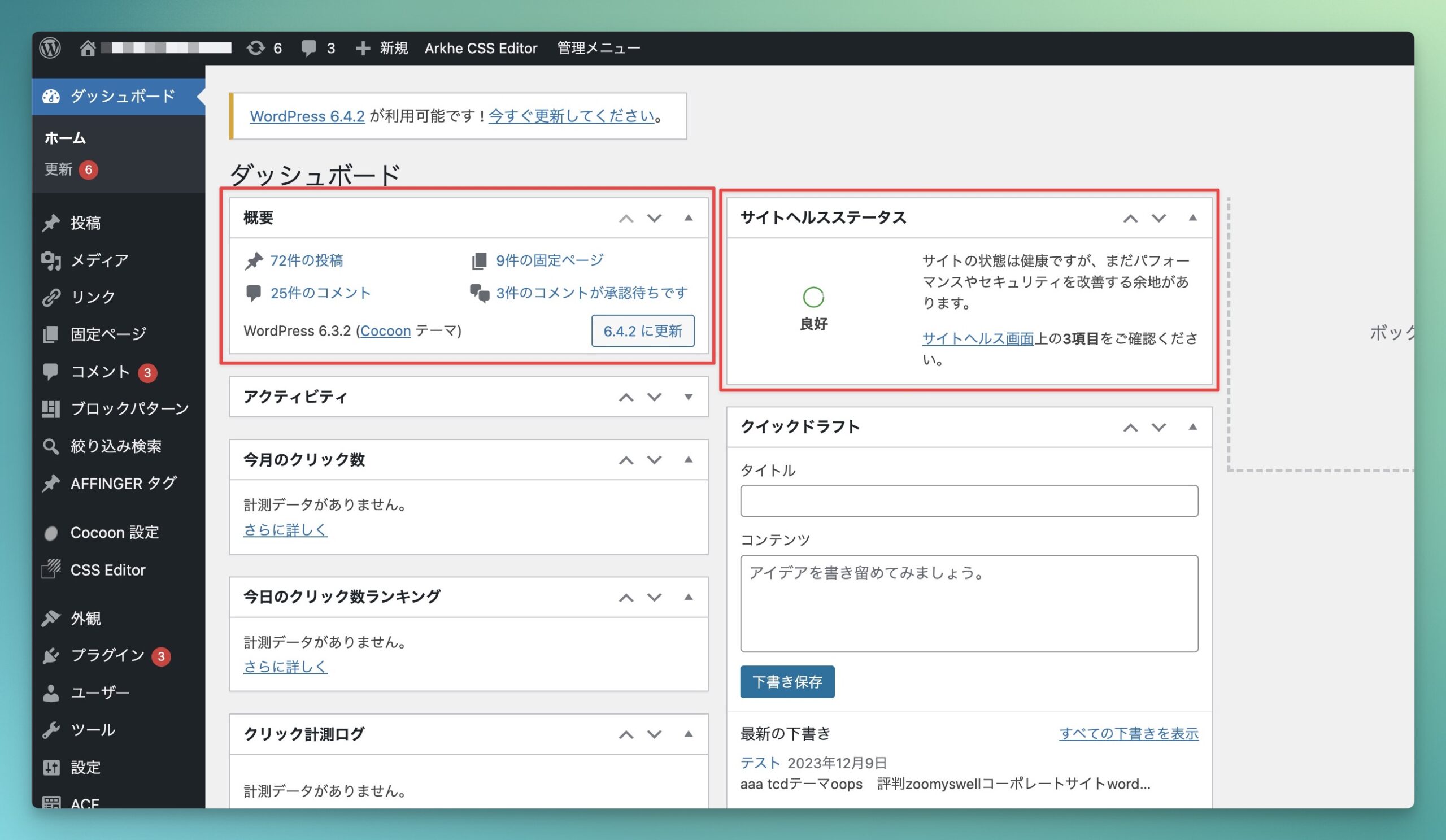This screenshot has width=1446, height=840.
Task: Move 概要 box down
Action: 654,218
